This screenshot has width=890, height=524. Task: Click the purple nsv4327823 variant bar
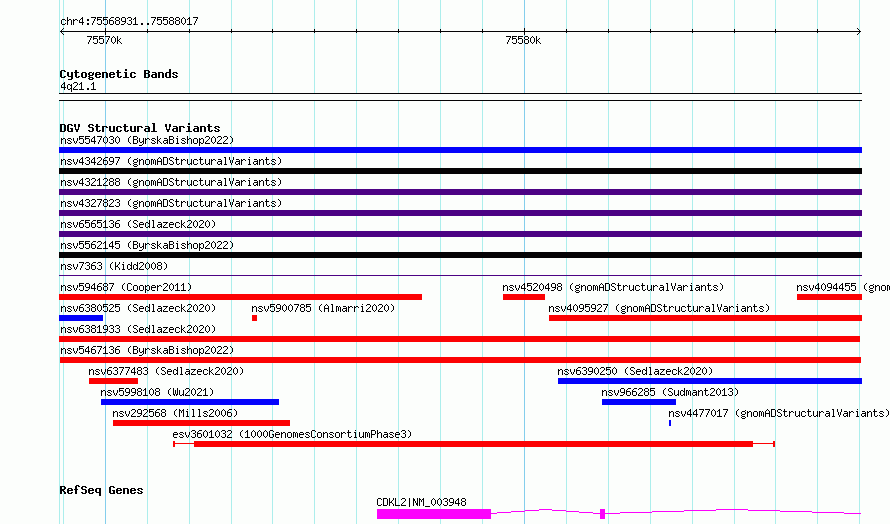pyautogui.click(x=460, y=213)
